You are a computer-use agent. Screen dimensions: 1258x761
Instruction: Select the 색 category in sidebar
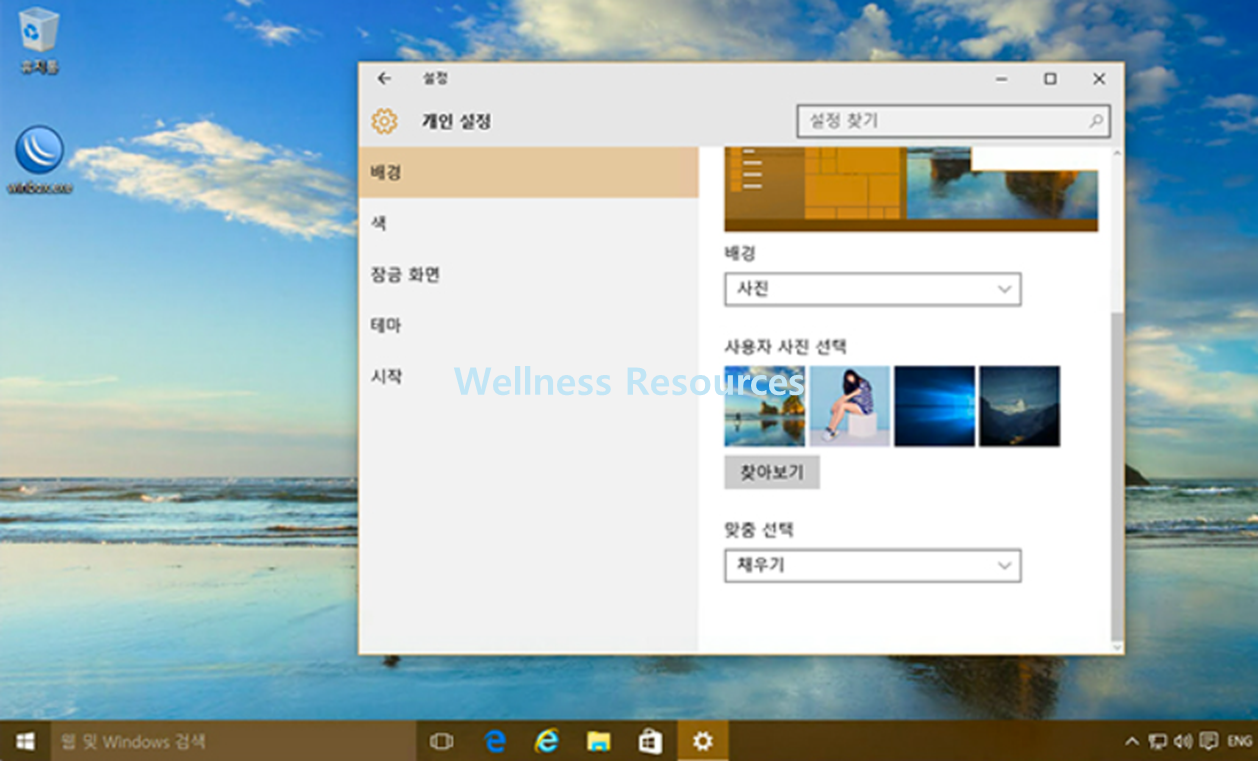tap(528, 223)
